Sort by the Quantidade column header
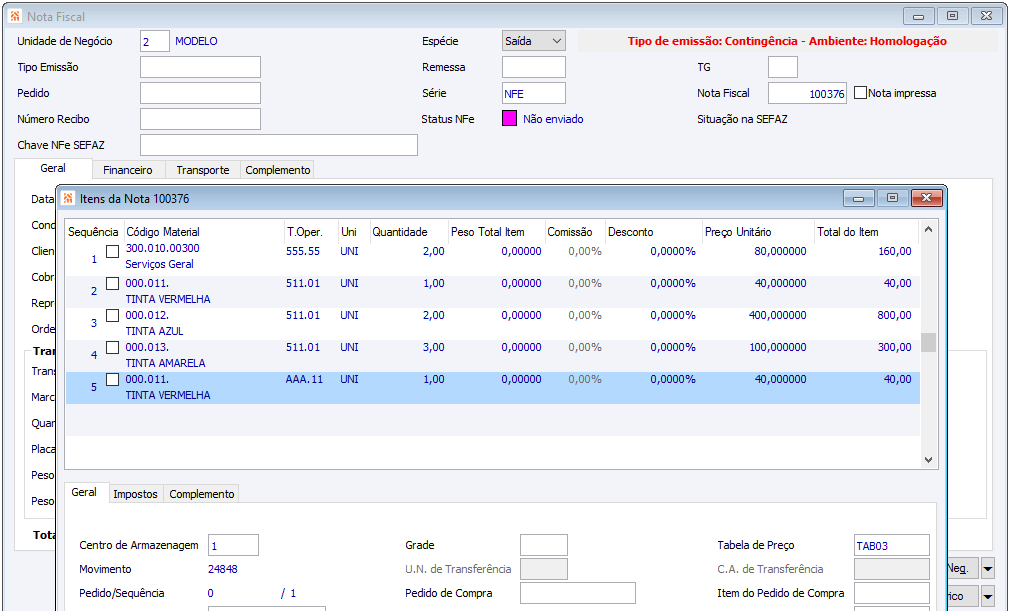The height and width of the screenshot is (611, 1011). [x=400, y=232]
